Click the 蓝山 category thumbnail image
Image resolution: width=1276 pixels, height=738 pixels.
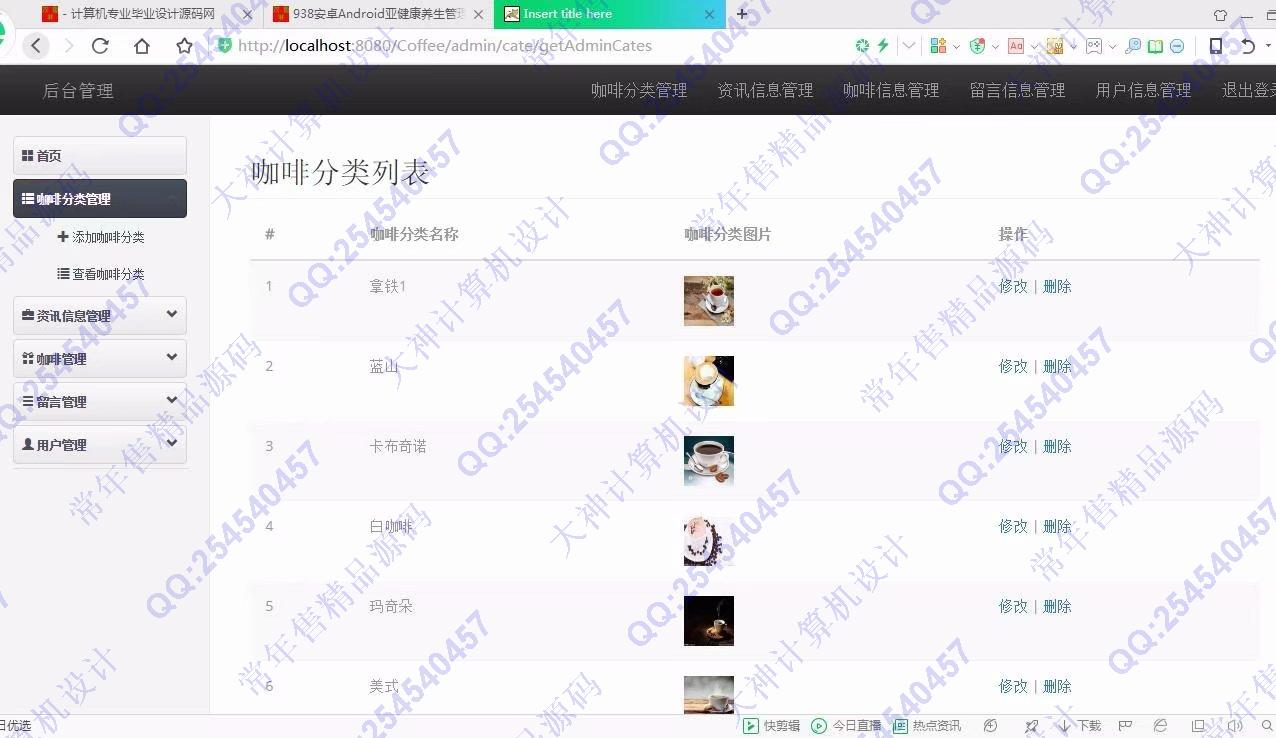pyautogui.click(x=709, y=381)
